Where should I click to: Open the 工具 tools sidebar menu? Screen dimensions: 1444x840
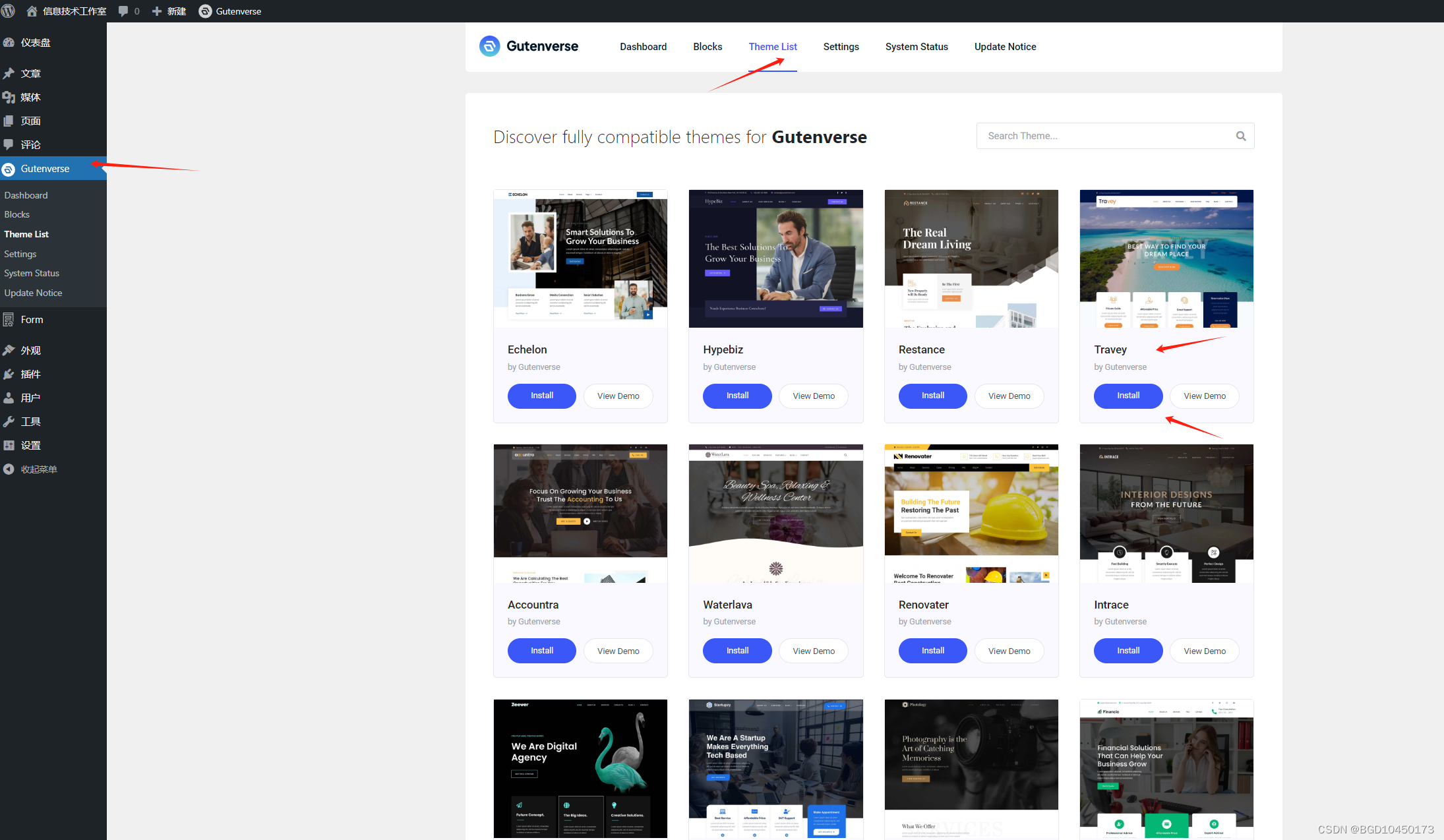click(x=30, y=422)
